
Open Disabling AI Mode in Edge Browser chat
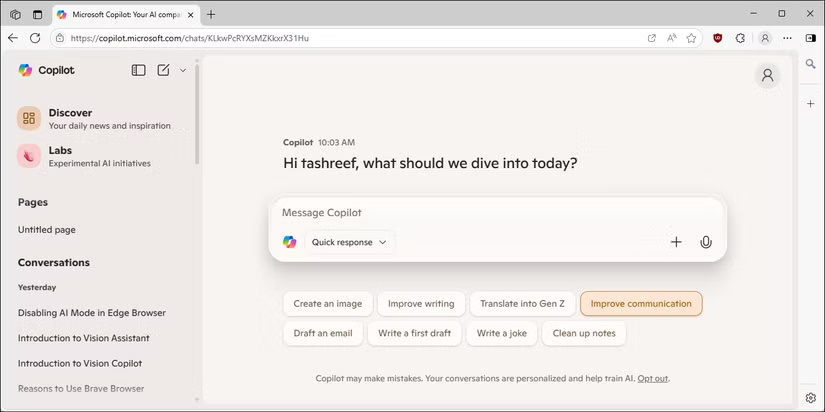[92, 313]
